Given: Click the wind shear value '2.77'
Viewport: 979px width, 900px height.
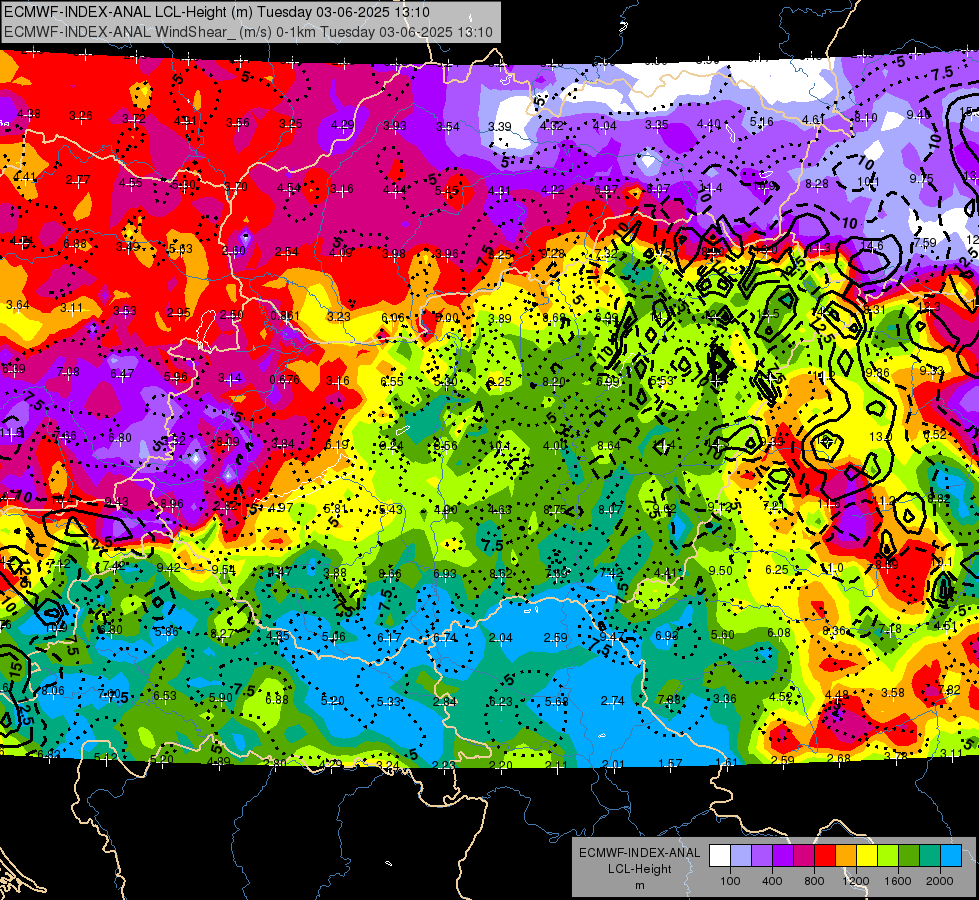Looking at the screenshot, I should pyautogui.click(x=78, y=180).
